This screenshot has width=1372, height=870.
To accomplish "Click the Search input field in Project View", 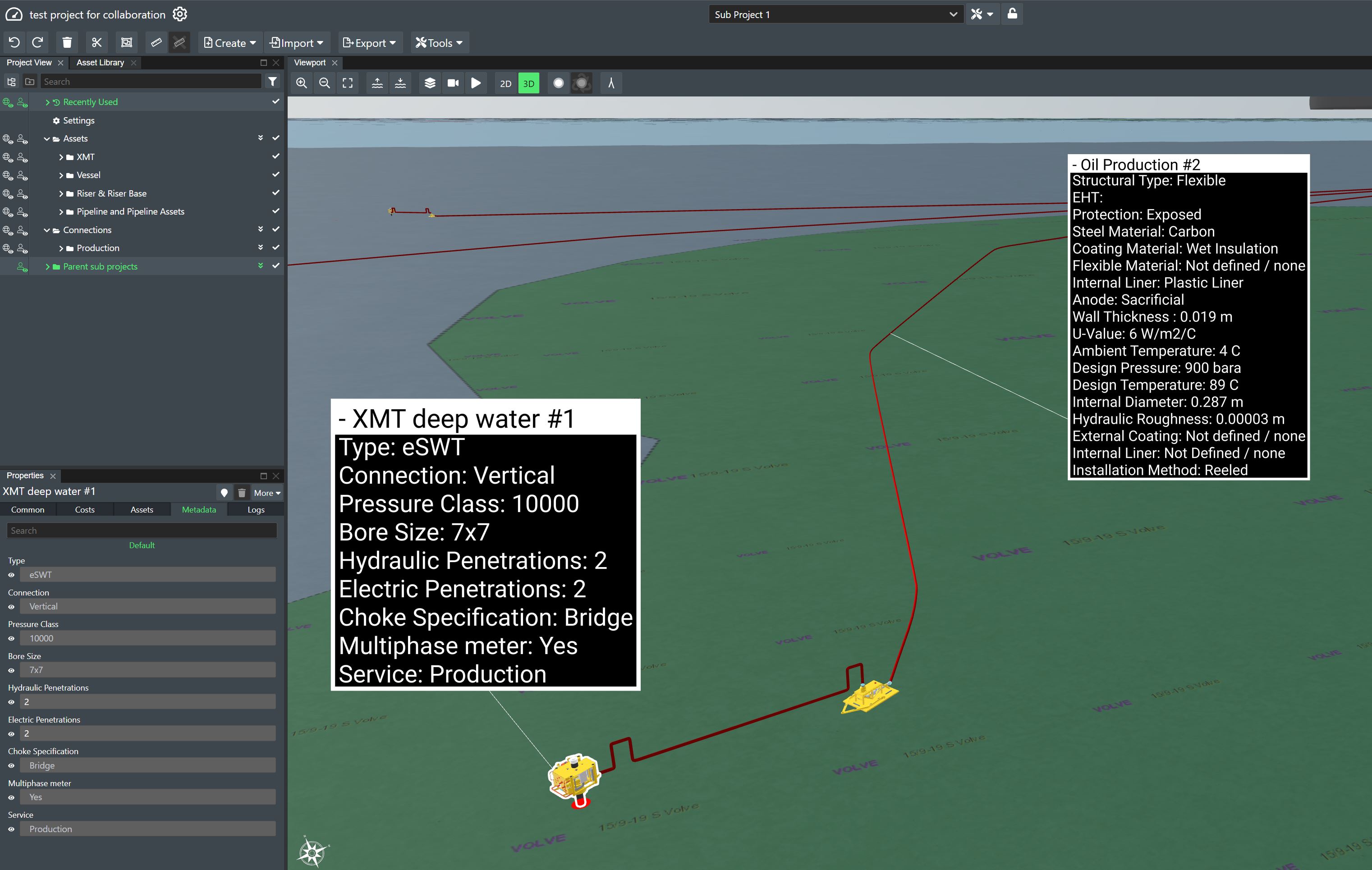I will (155, 82).
